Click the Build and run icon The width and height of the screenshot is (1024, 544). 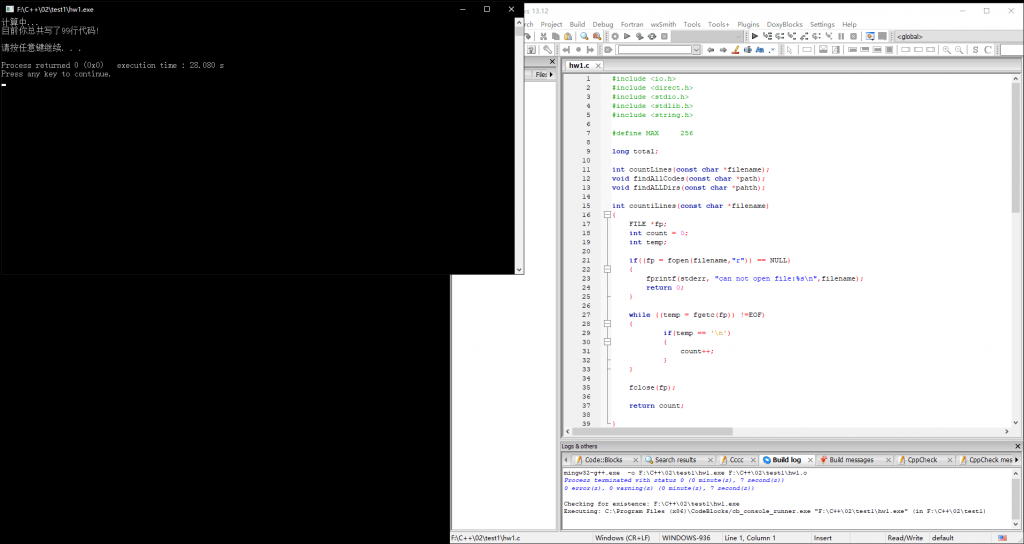click(x=639, y=36)
